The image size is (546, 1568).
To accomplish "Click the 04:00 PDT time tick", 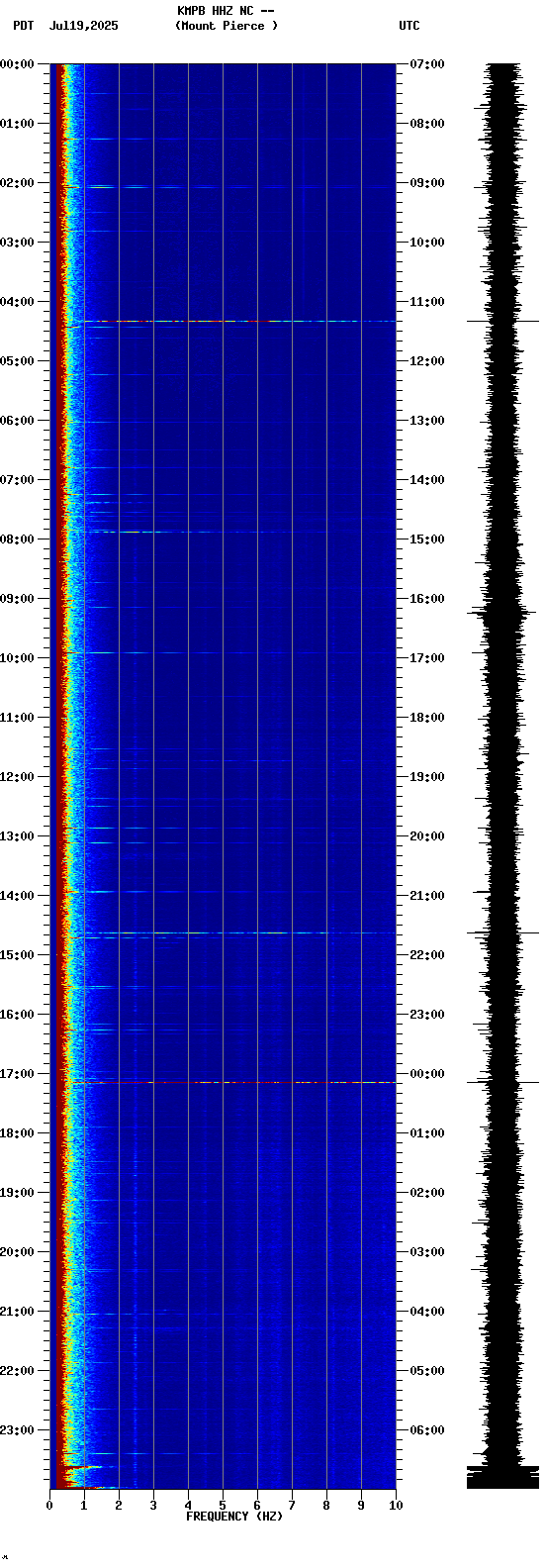I will point(17,302).
